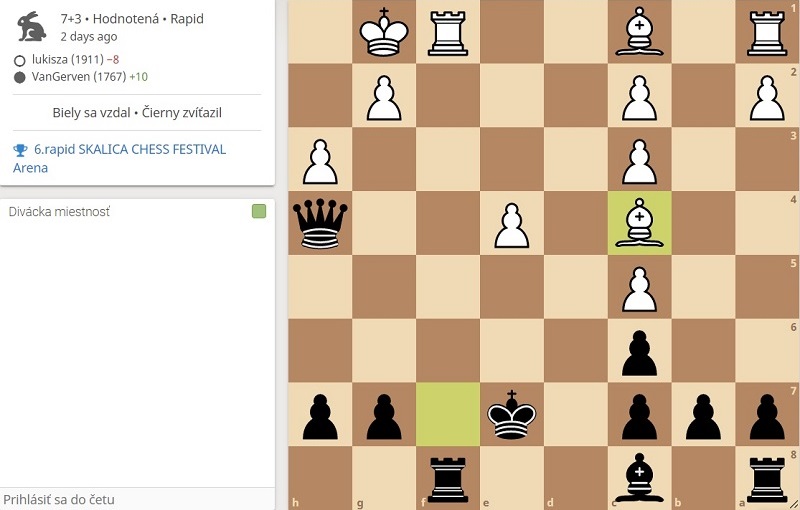
Task: Select the white bishop on c4
Action: [639, 223]
